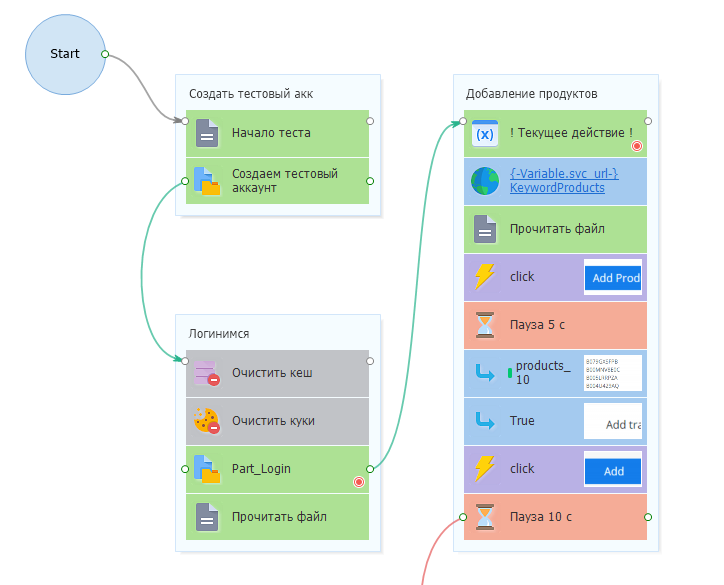Click the blue Add button thumbnail
This screenshot has height=585, width=724.
coord(612,469)
